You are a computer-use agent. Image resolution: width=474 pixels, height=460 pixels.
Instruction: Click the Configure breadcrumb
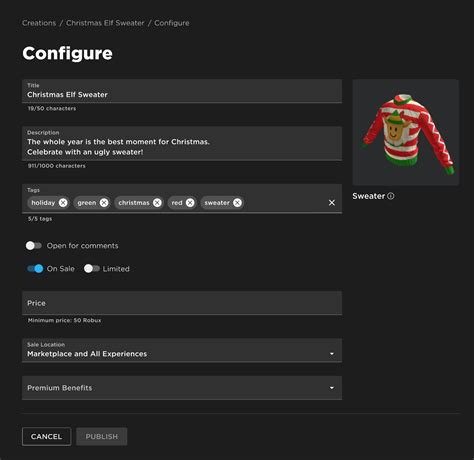tap(172, 23)
